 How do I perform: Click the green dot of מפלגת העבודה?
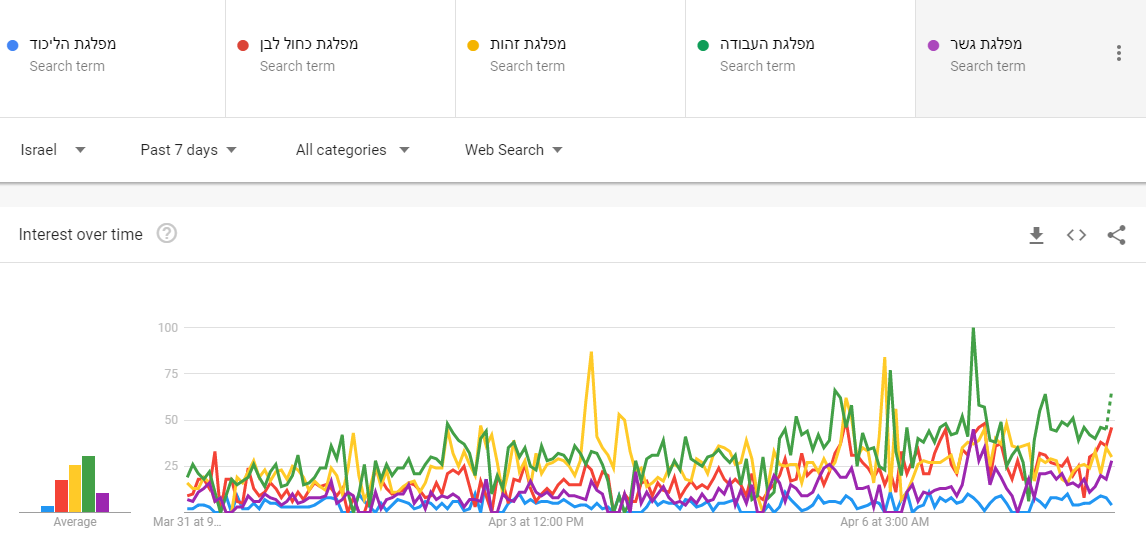tap(702, 45)
